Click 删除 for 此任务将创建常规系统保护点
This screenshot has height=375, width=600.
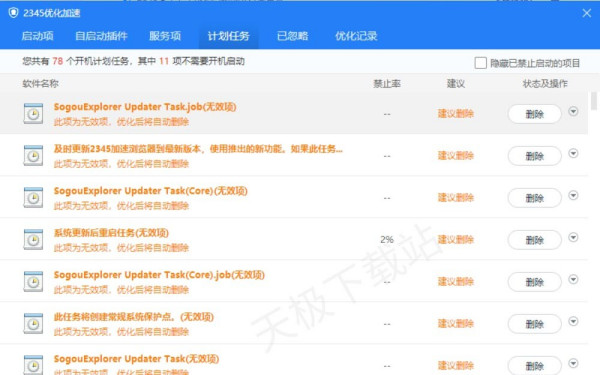pyautogui.click(x=535, y=324)
